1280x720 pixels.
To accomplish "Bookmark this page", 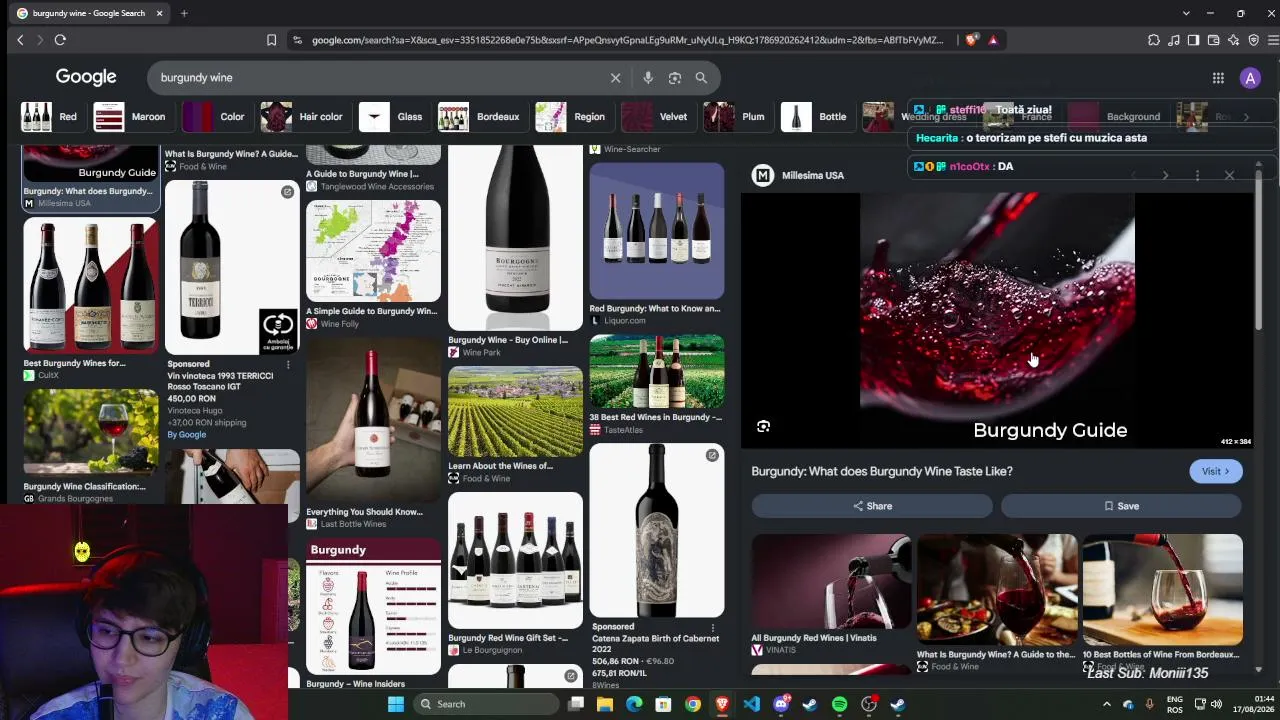I will tap(271, 40).
